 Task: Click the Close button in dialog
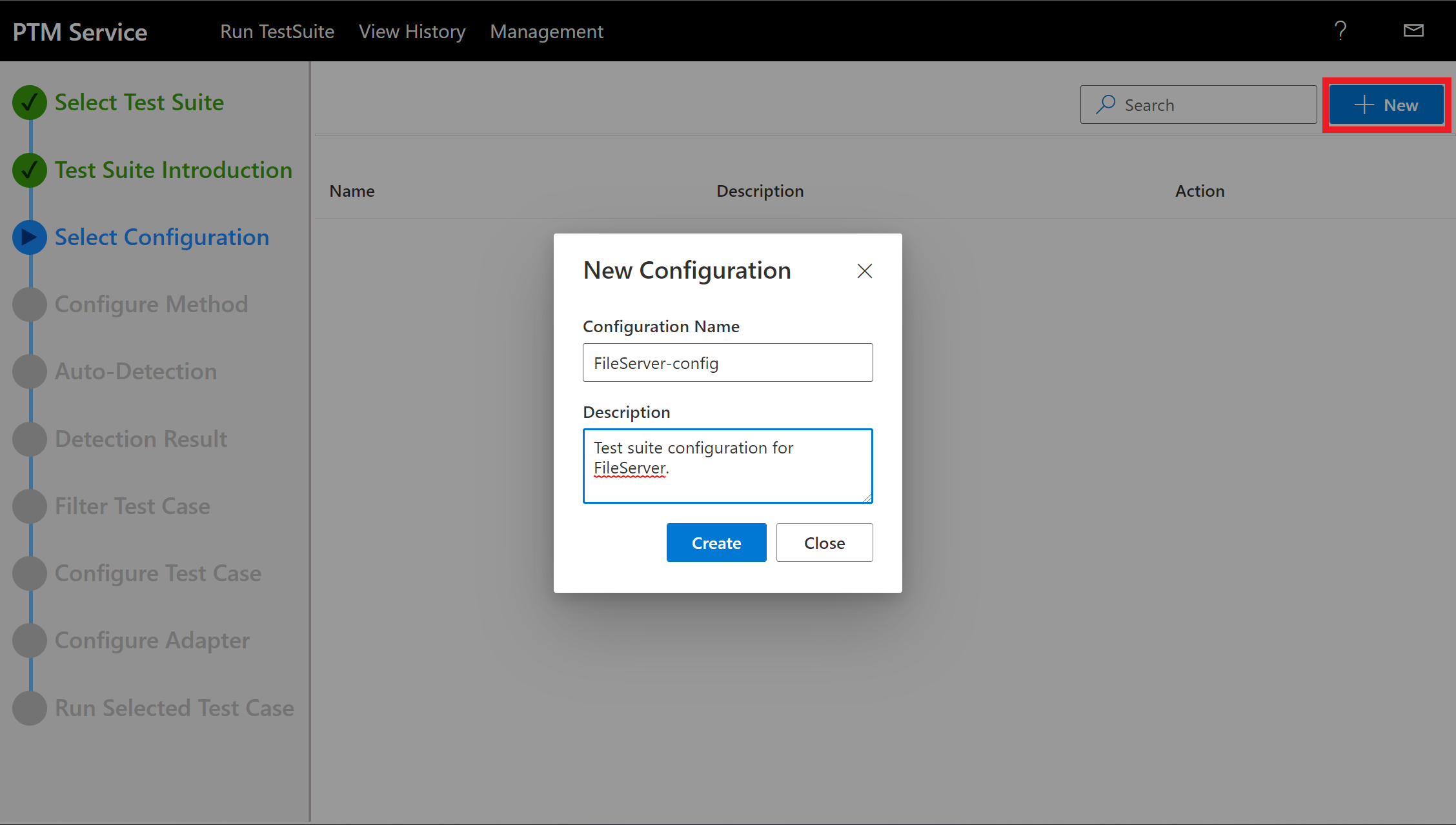click(825, 542)
